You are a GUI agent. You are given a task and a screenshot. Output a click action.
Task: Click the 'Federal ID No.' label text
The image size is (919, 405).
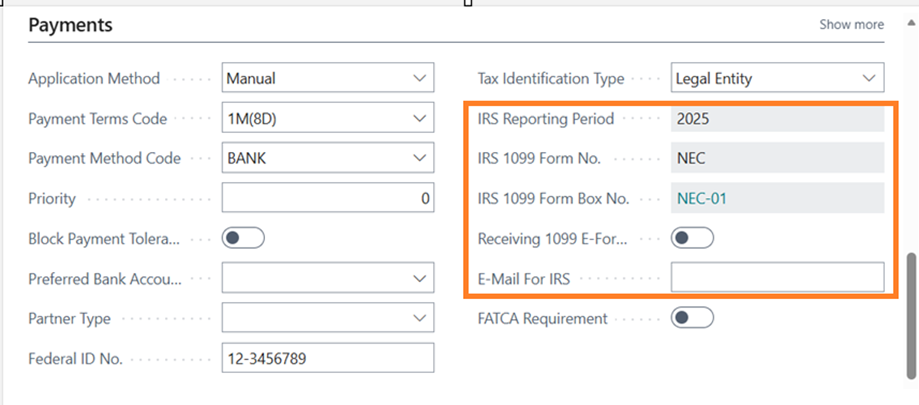pos(75,358)
